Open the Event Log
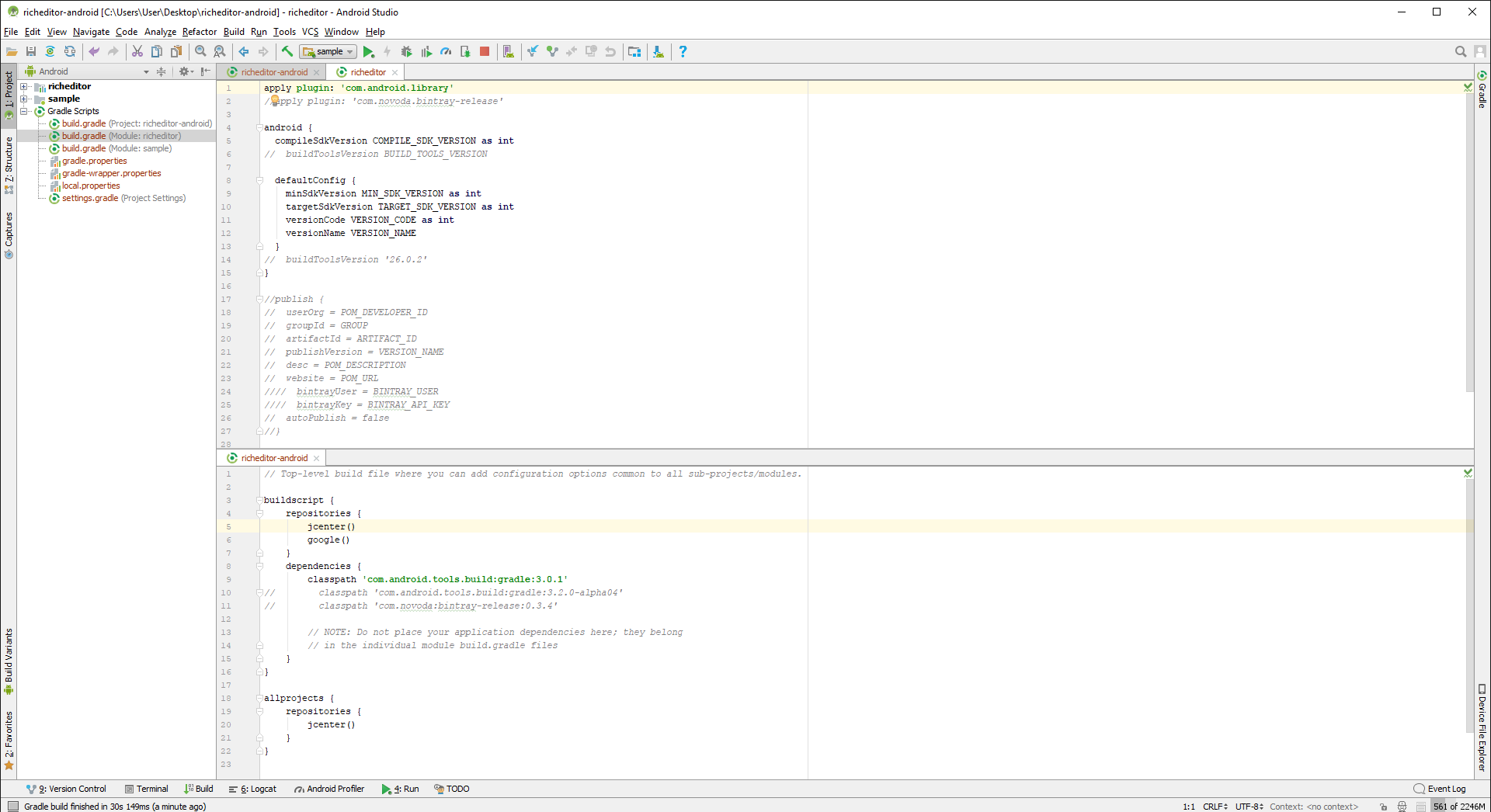Screen dimensions: 1491x812 tap(1441, 789)
